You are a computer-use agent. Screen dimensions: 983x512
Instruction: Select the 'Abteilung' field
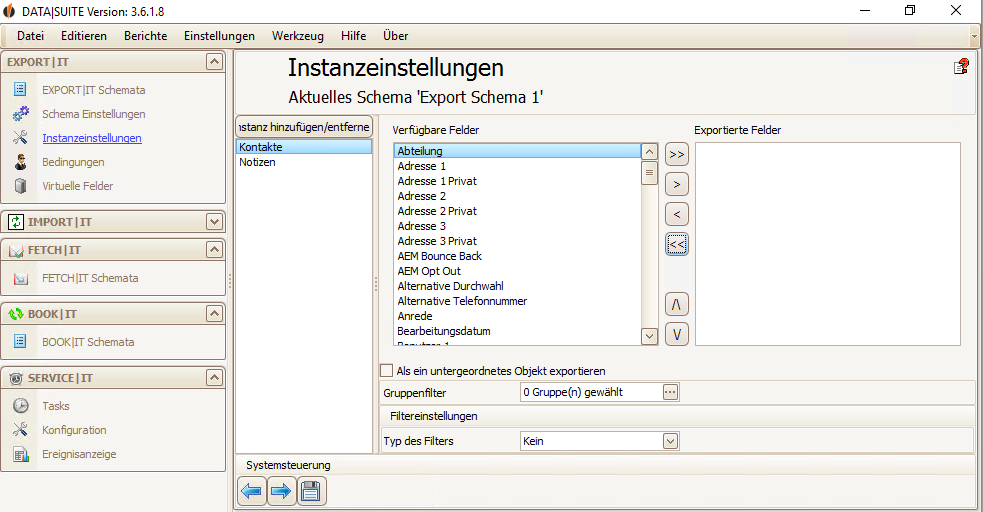[517, 150]
